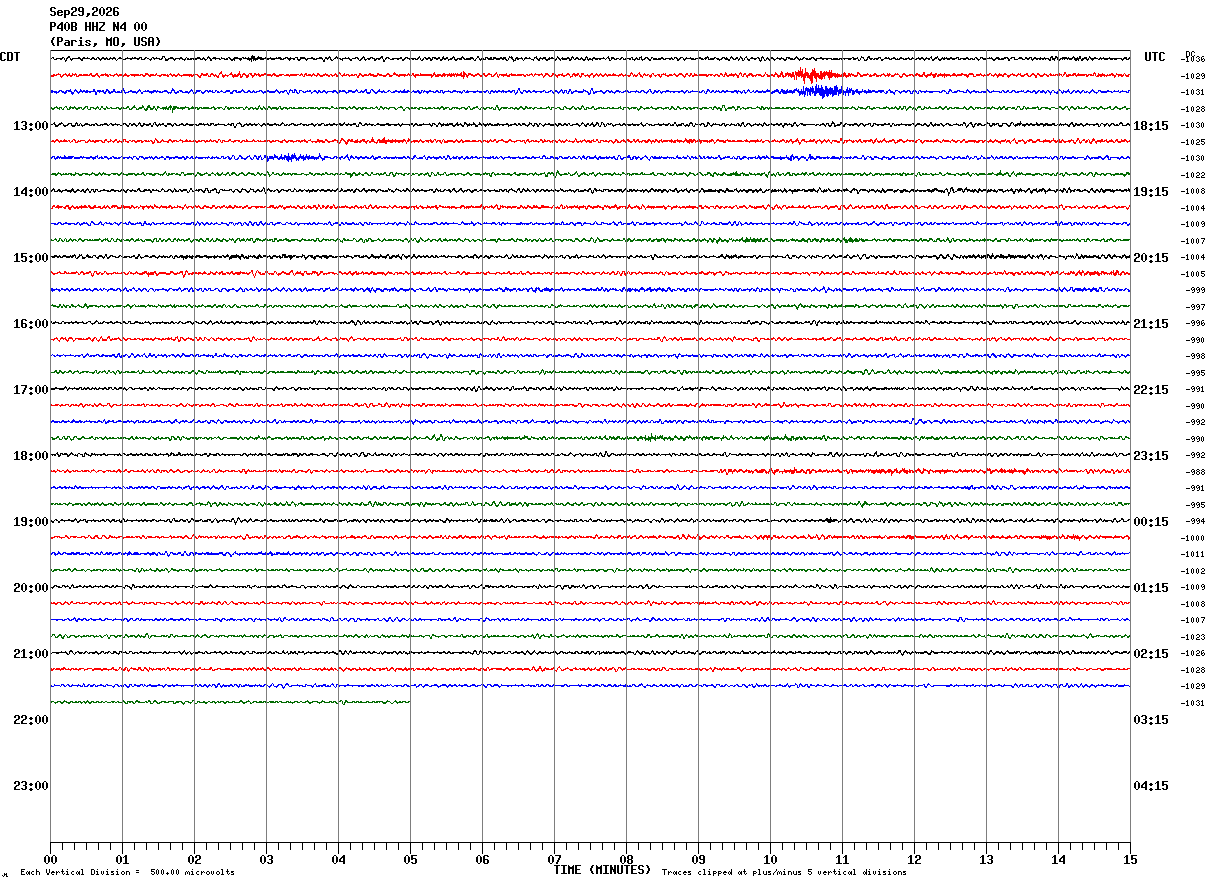Click the 15 minute axis tick label

[x=1130, y=860]
